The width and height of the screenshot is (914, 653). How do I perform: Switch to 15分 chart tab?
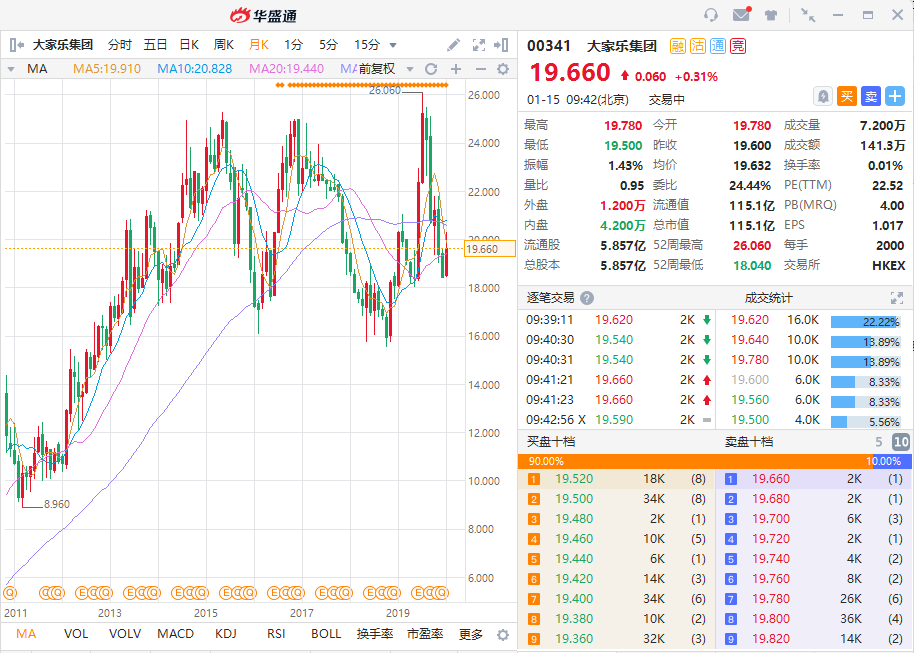[367, 45]
